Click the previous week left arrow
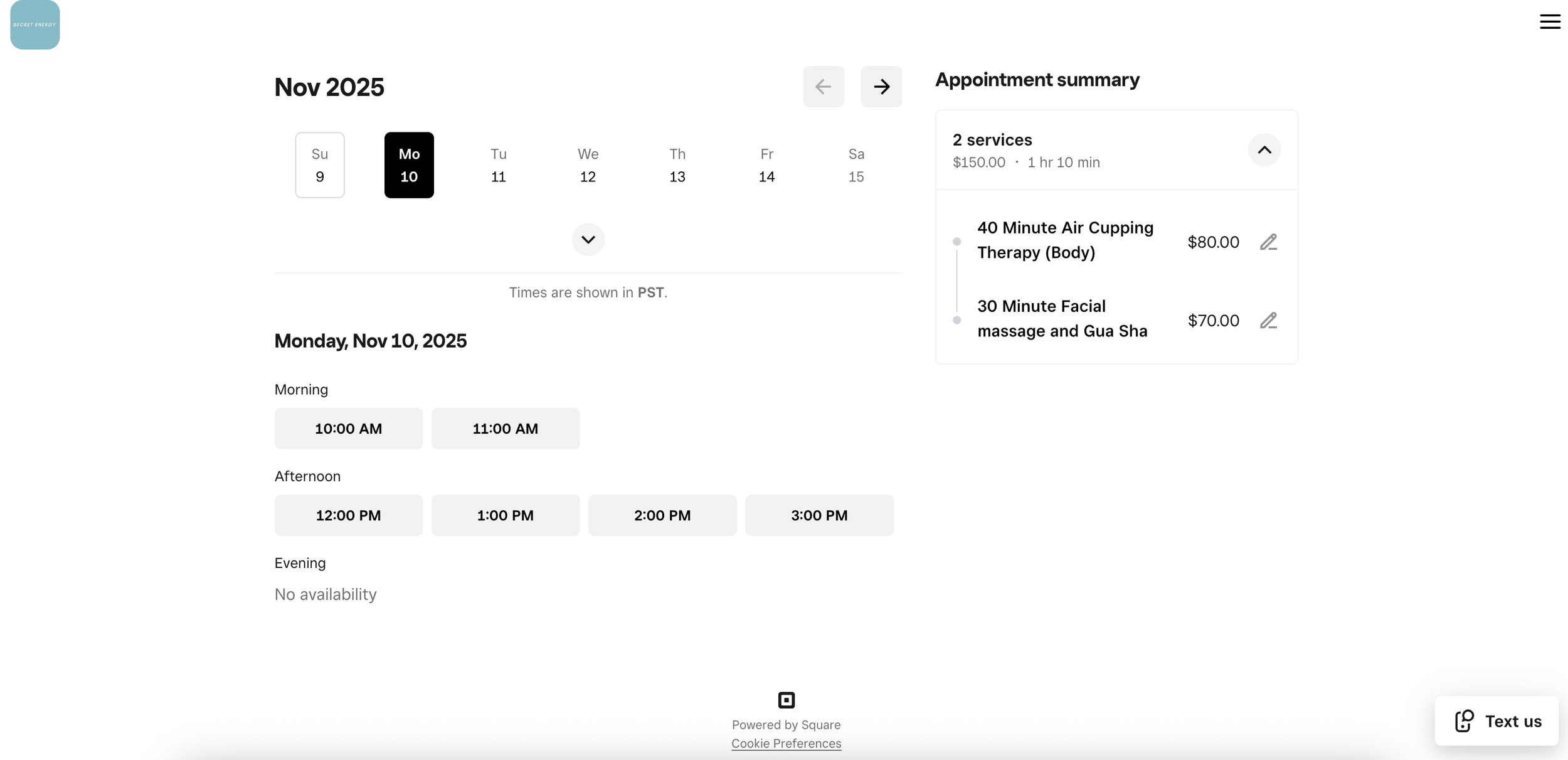Viewport: 1568px width, 760px height. [x=823, y=87]
